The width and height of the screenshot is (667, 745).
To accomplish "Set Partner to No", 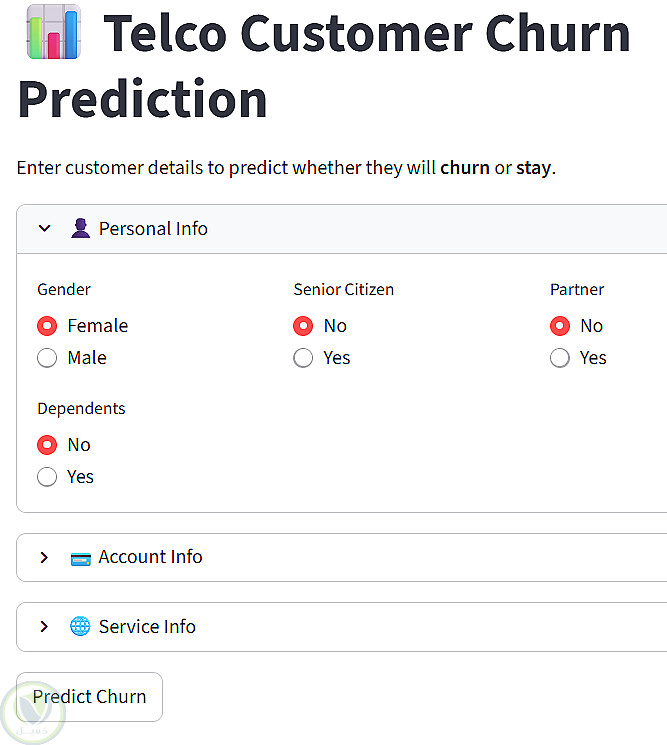I will (560, 326).
